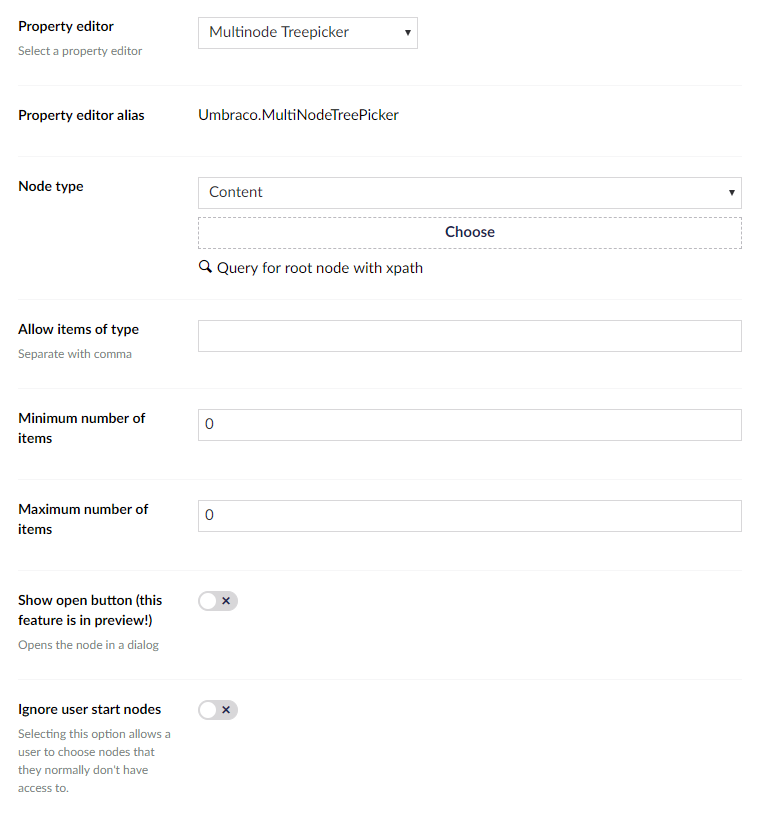Click the Node type label

(x=51, y=186)
